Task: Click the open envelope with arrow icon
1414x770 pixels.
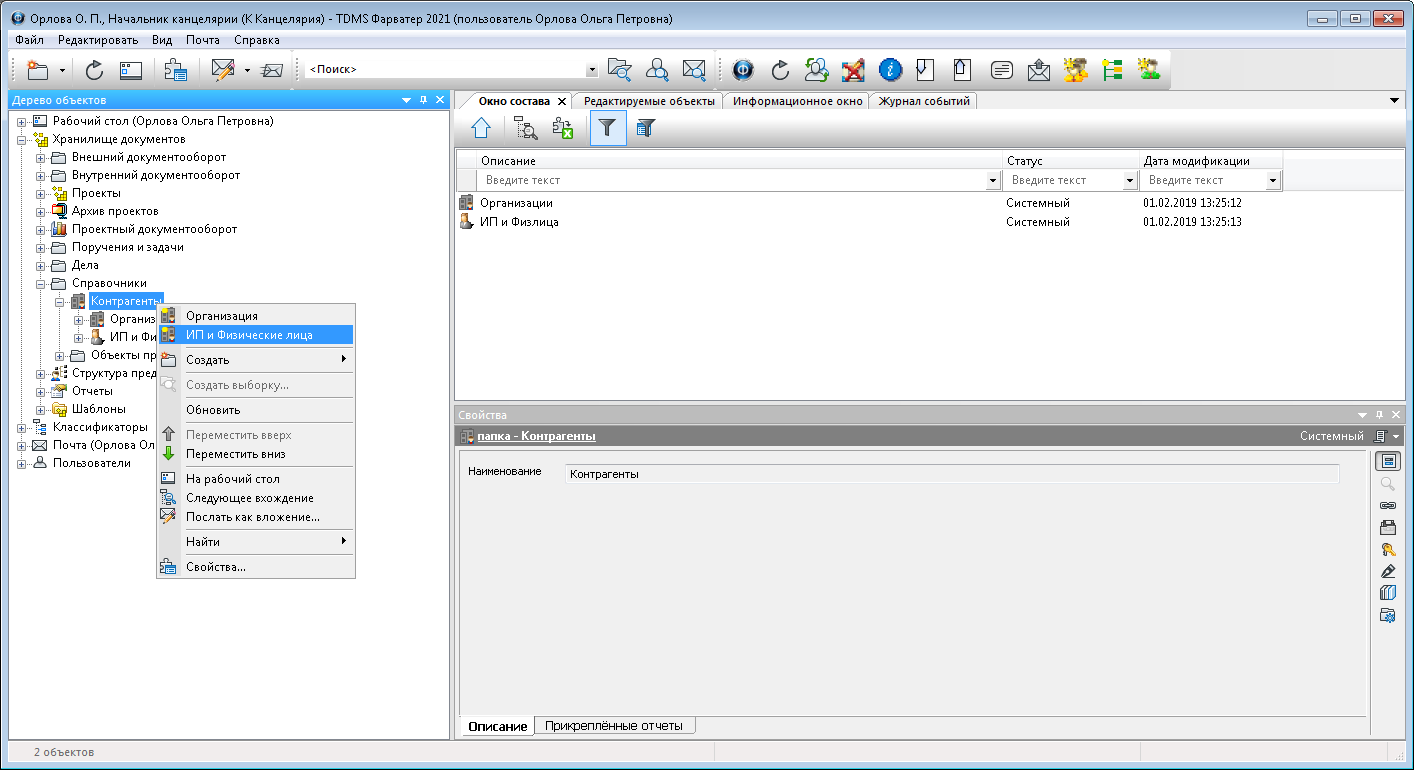Action: (1039, 70)
